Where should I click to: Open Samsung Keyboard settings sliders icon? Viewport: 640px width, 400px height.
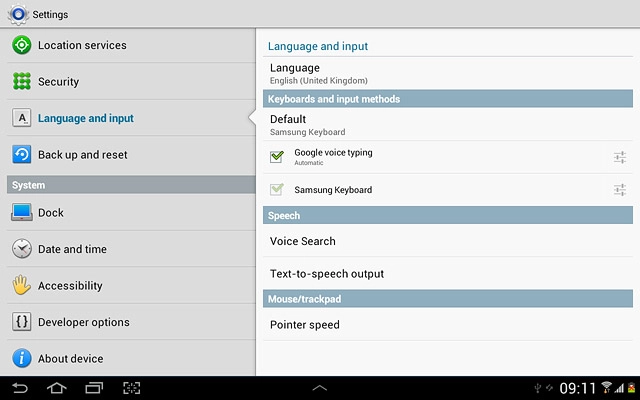click(x=620, y=190)
